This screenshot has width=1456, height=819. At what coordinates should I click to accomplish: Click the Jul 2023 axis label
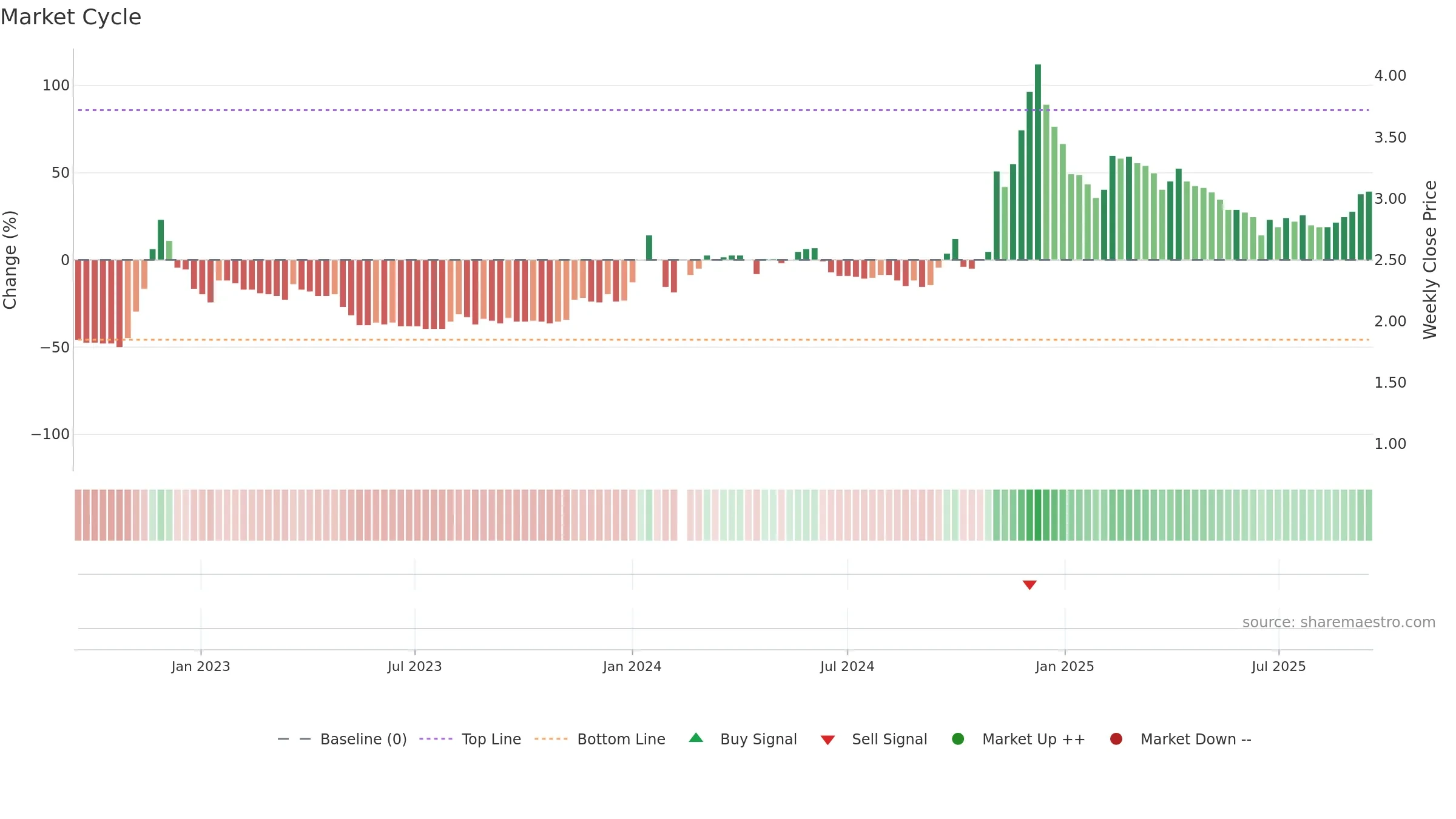coord(415,666)
